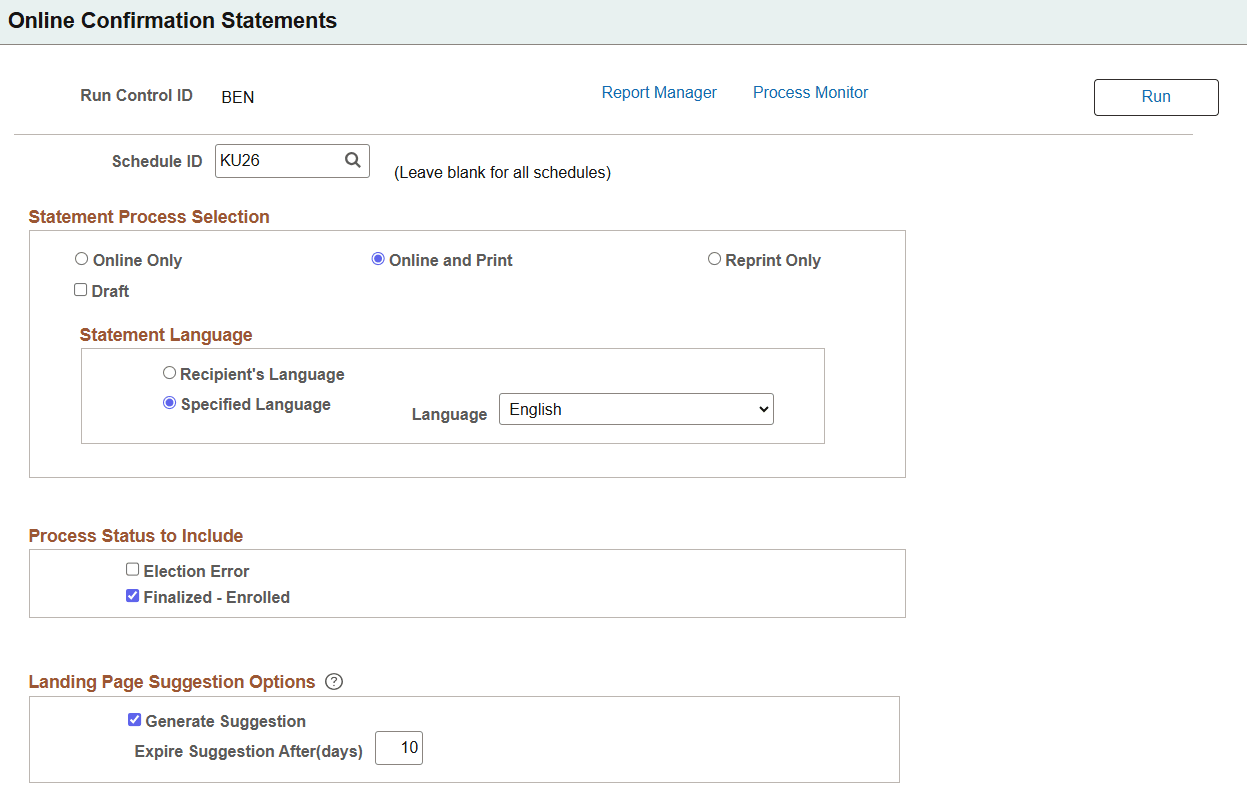
Task: Click the Process Status to Include heading
Action: [x=136, y=536]
